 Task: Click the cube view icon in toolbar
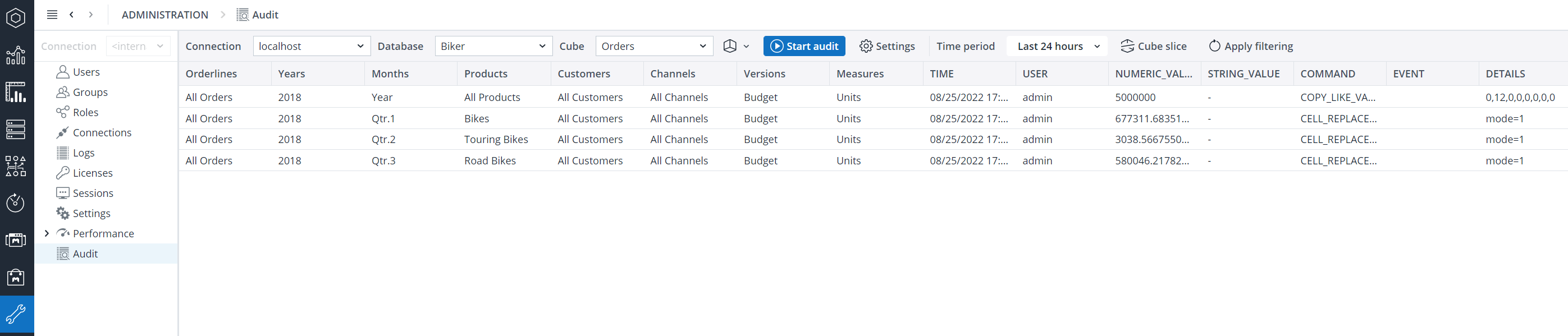730,46
